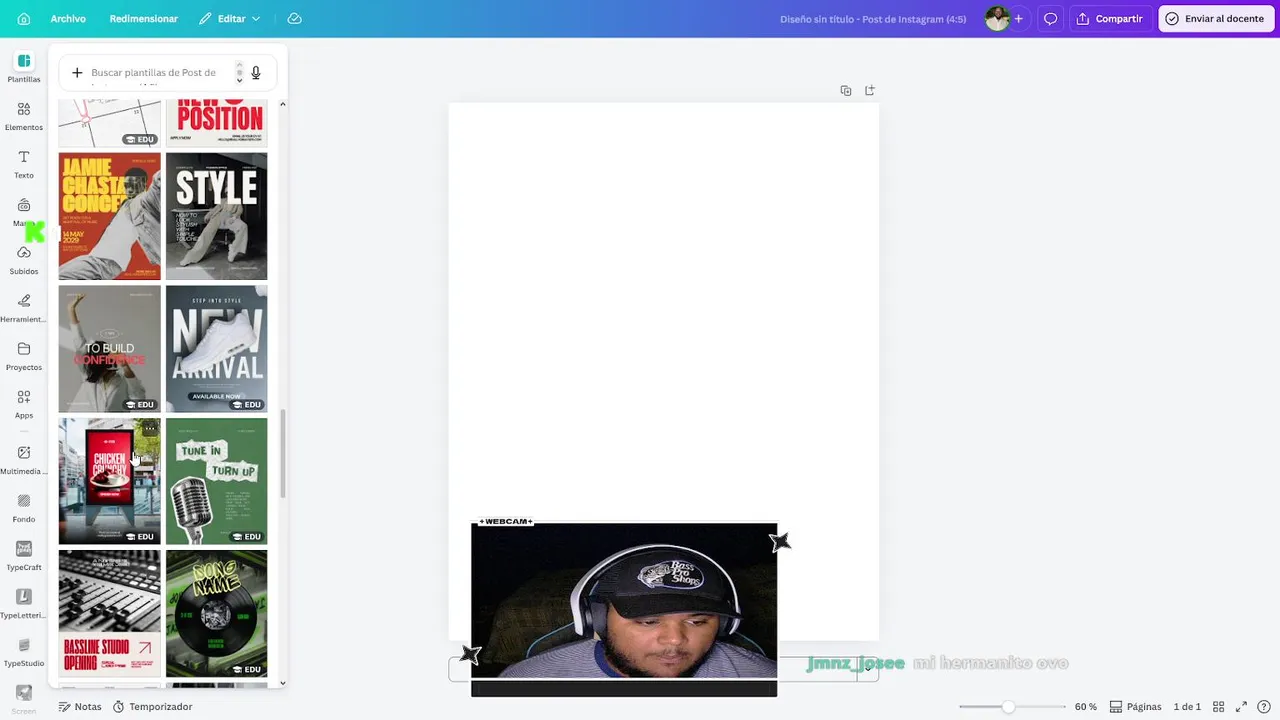
Task: Open the comments speech bubble icon
Action: [x=1050, y=19]
